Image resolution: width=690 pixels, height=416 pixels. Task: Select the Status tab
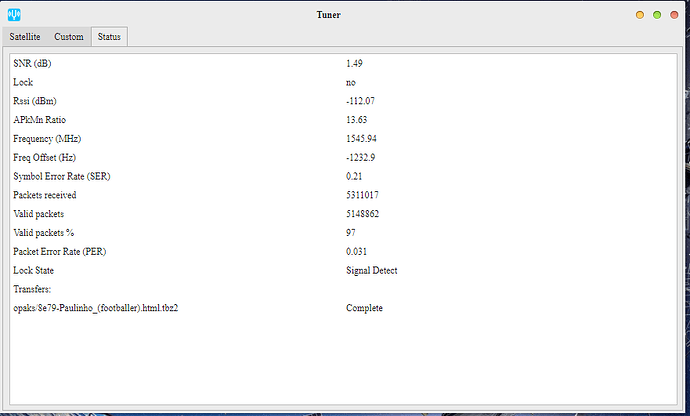click(x=108, y=37)
